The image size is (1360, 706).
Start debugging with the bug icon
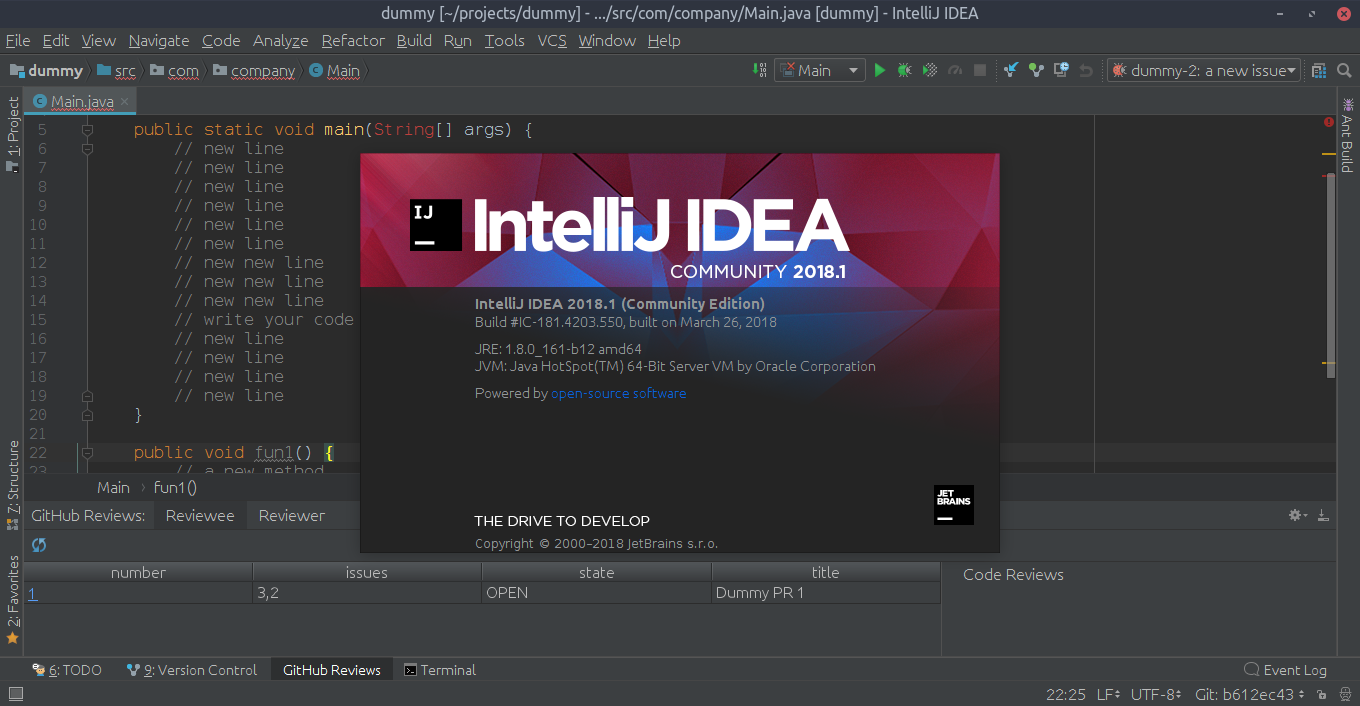[904, 70]
